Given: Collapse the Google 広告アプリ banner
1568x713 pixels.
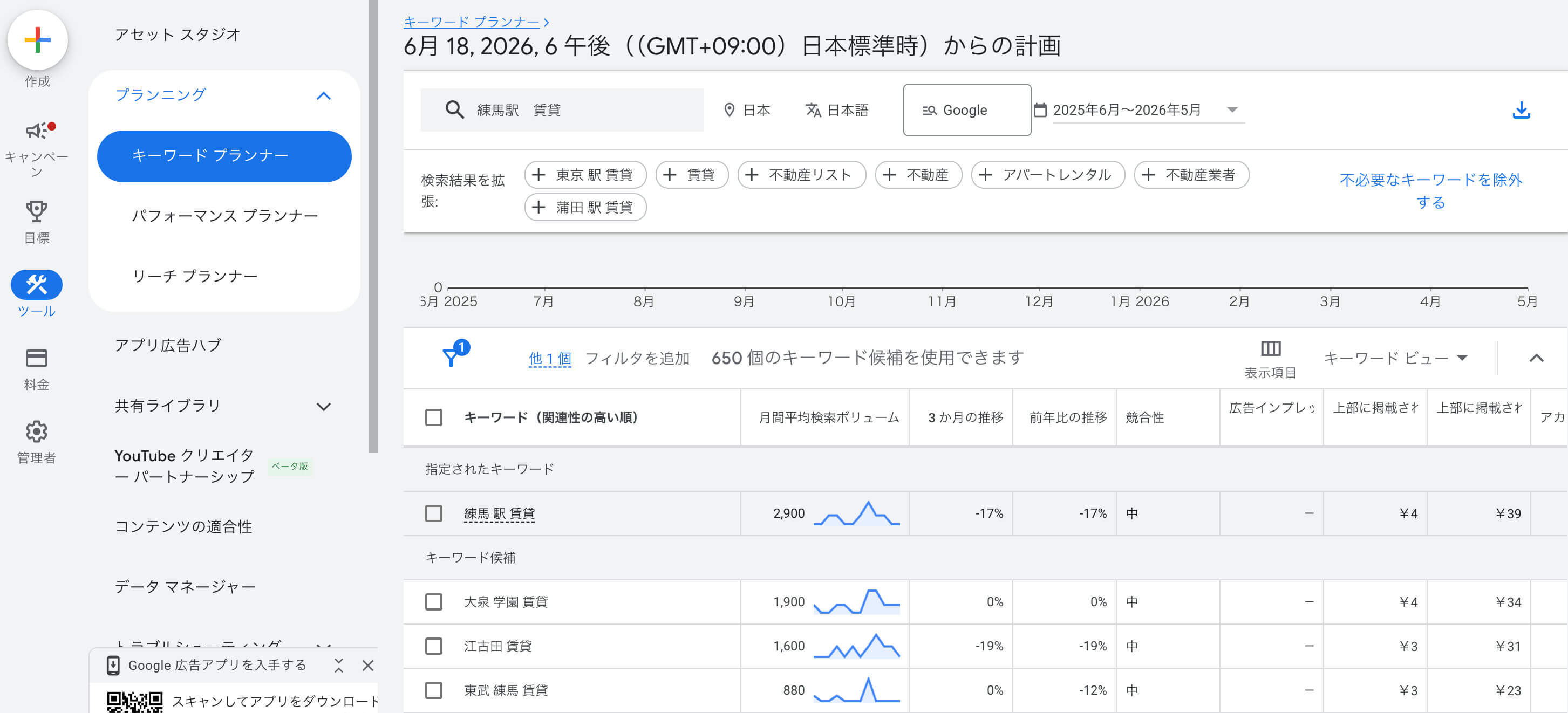Looking at the screenshot, I should pyautogui.click(x=338, y=665).
